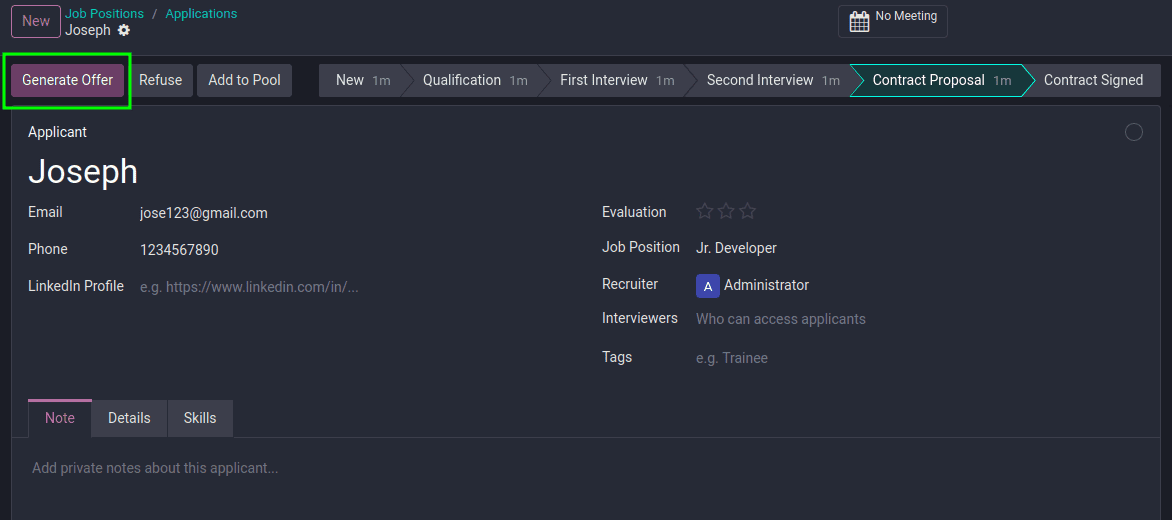Set evaluation to two stars
The height and width of the screenshot is (520, 1172).
click(x=726, y=212)
